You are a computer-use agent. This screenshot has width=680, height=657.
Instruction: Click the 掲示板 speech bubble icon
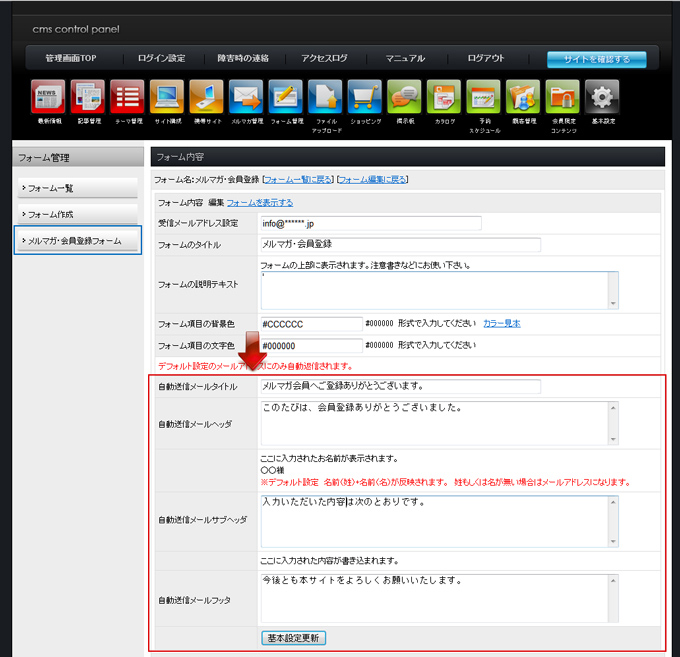404,97
